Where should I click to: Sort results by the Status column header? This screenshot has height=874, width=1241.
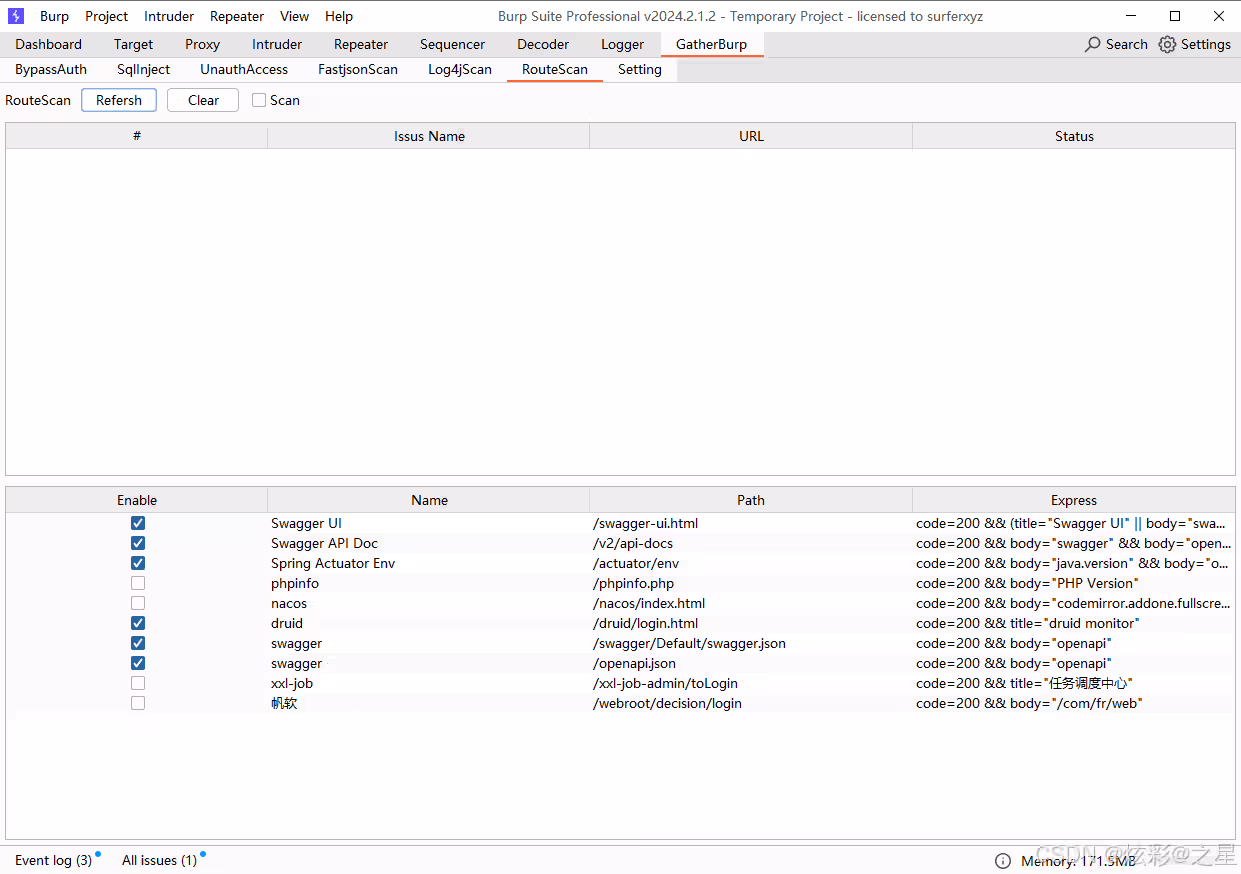(1074, 136)
